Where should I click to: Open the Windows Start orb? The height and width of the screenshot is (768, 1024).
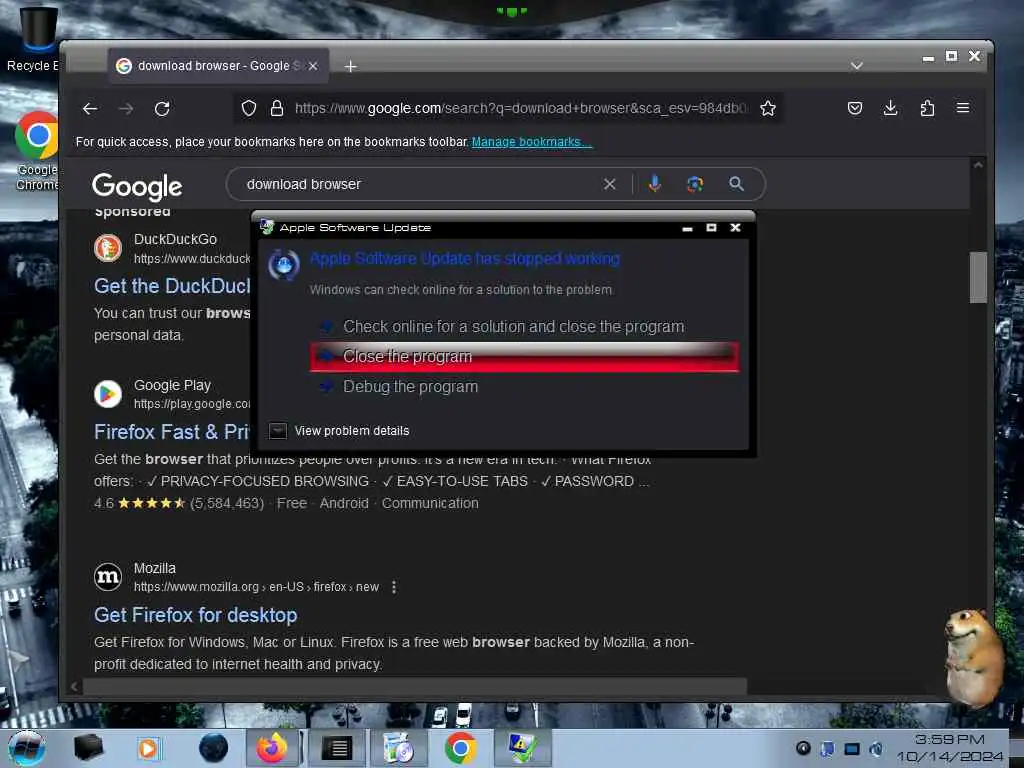27,748
